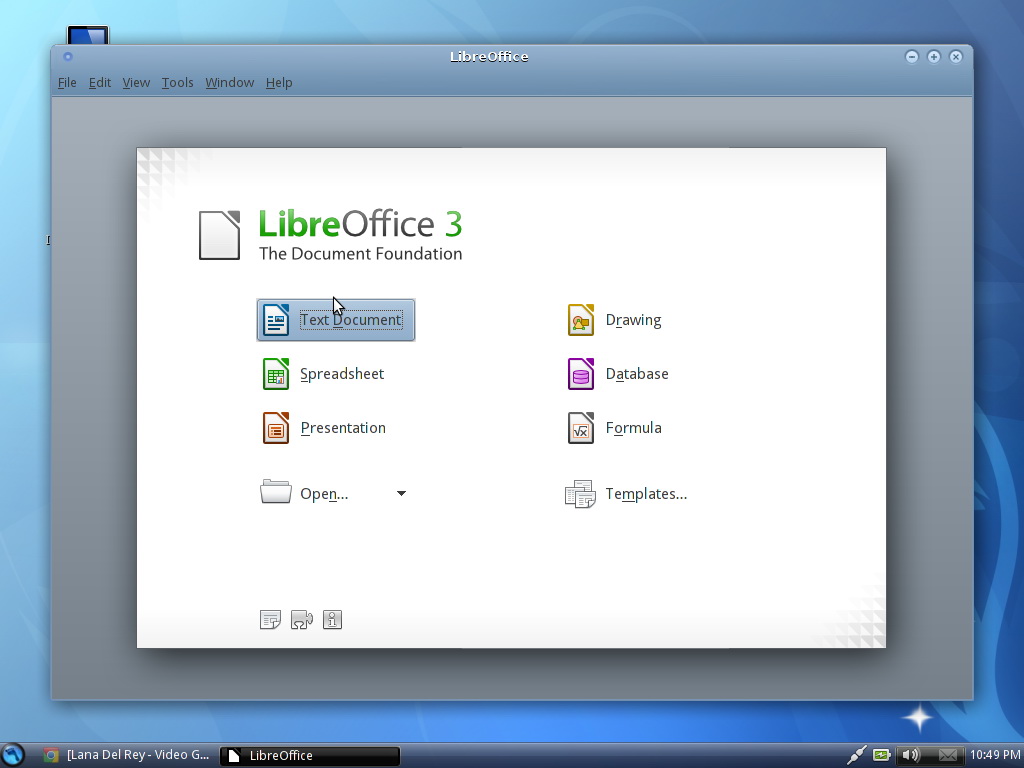Screen dimensions: 1024x768
Task: Click the Open... label
Action: 324,494
